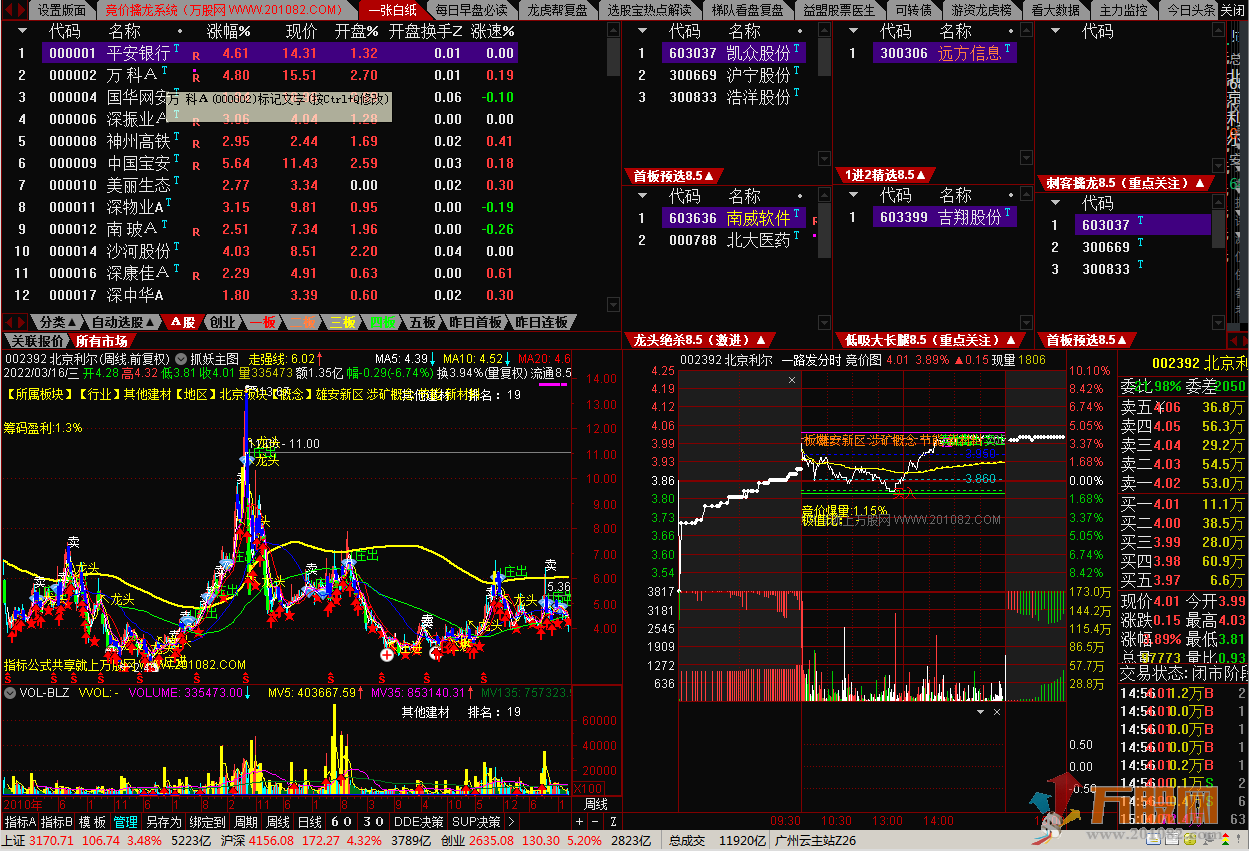The width and height of the screenshot is (1249, 851).
Task: Open column menu triangle in 凯众股份 list header
Action: tap(644, 31)
